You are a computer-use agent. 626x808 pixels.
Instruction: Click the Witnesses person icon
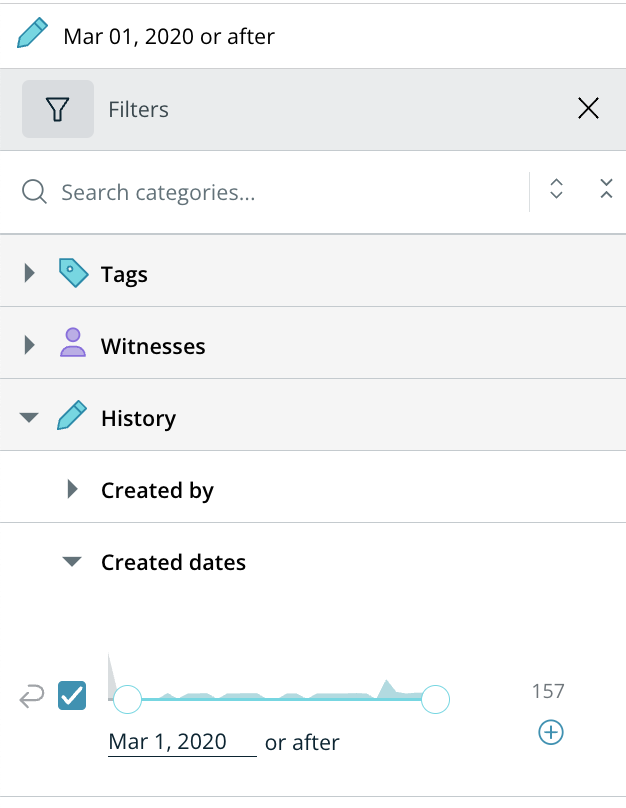pyautogui.click(x=73, y=345)
